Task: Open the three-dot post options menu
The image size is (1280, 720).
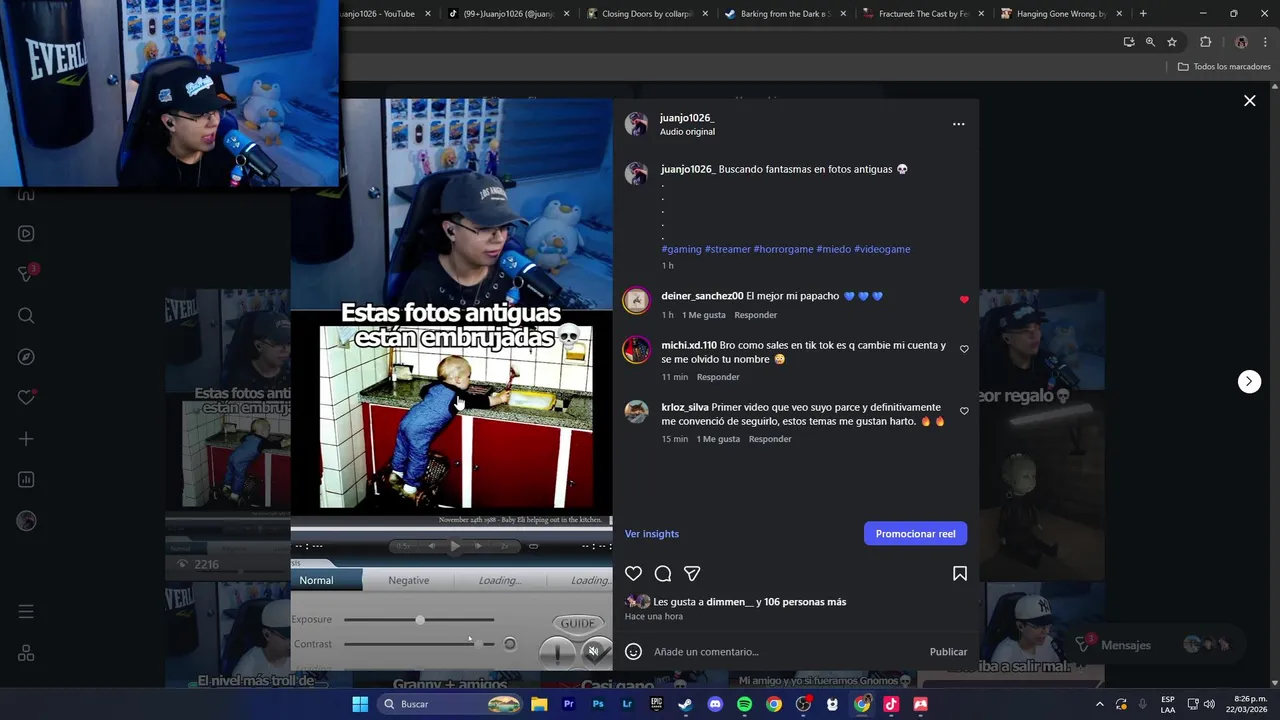Action: [958, 124]
